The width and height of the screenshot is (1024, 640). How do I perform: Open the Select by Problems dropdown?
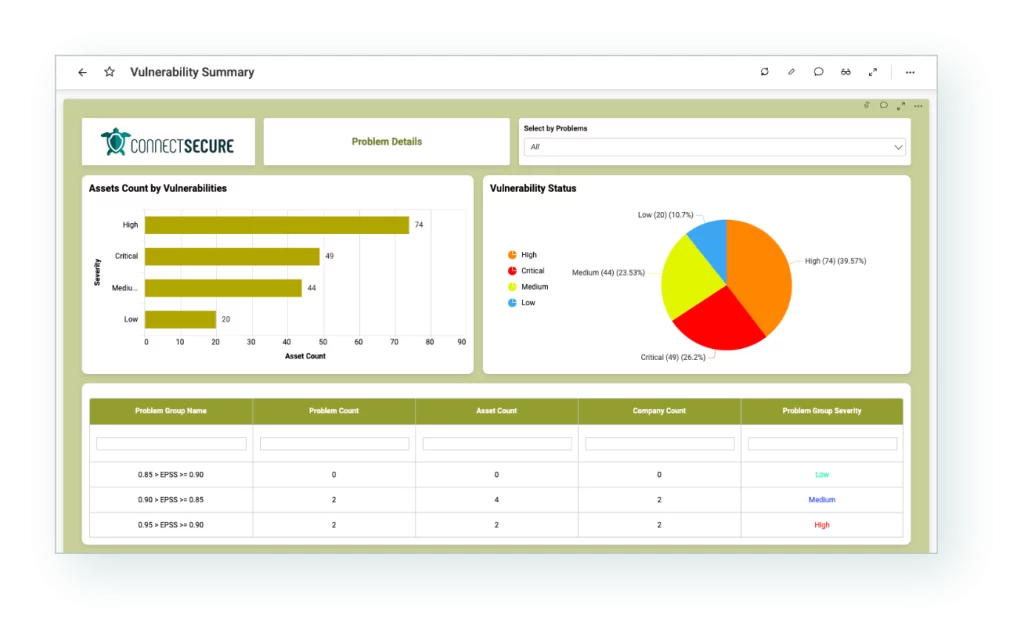(714, 147)
